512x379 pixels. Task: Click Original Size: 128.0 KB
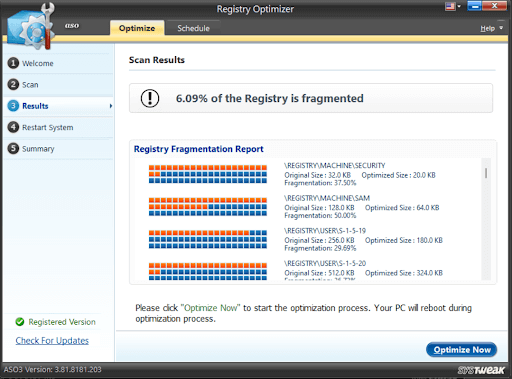(x=319, y=208)
